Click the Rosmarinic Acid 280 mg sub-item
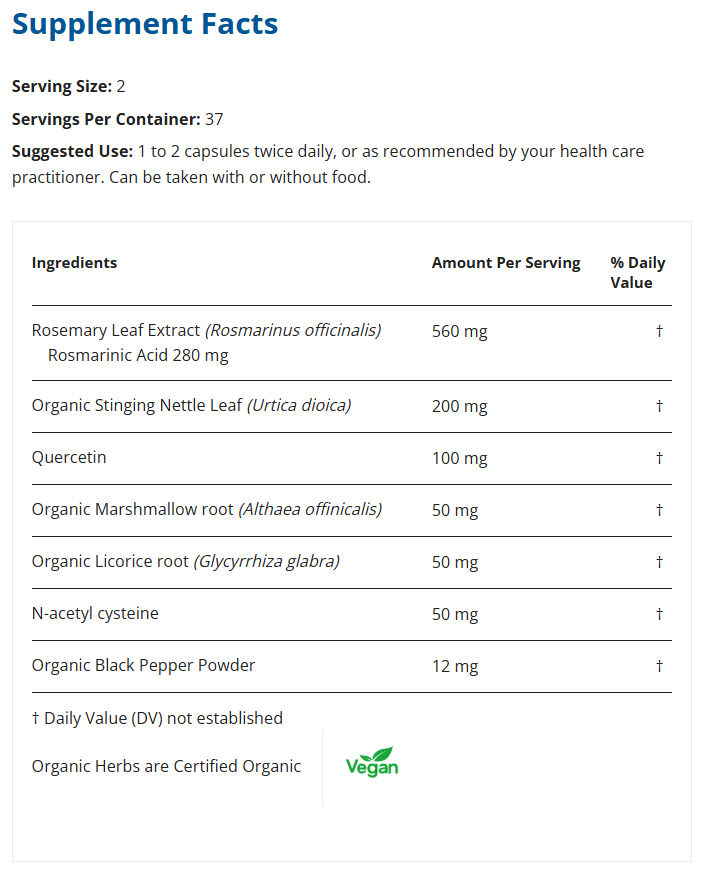Screen dimensions: 705x881 138,355
